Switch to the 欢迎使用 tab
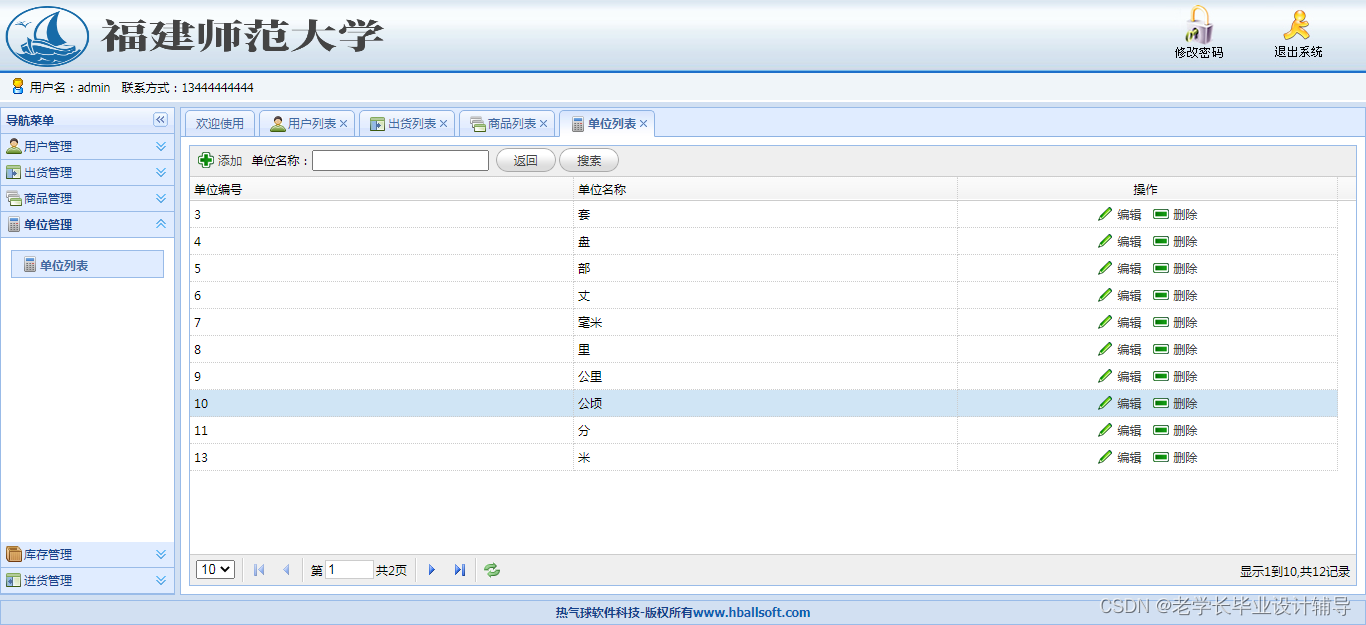Viewport: 1366px width, 625px height. point(219,122)
